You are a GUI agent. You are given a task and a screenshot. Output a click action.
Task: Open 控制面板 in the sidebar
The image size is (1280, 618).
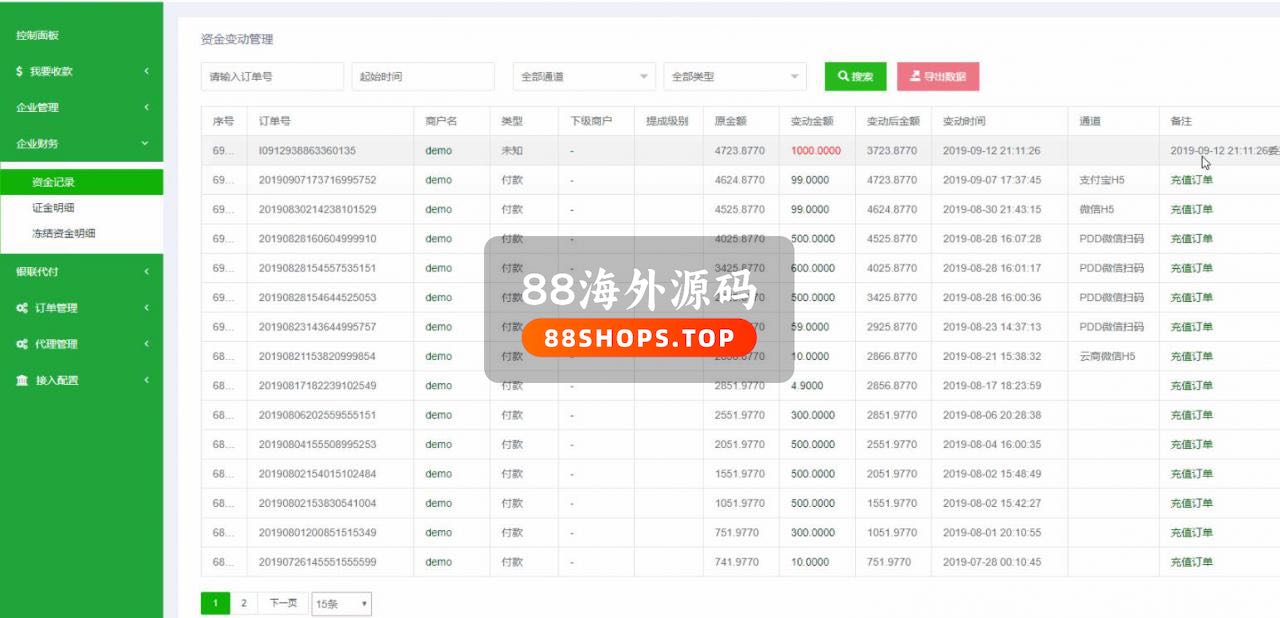pos(38,35)
